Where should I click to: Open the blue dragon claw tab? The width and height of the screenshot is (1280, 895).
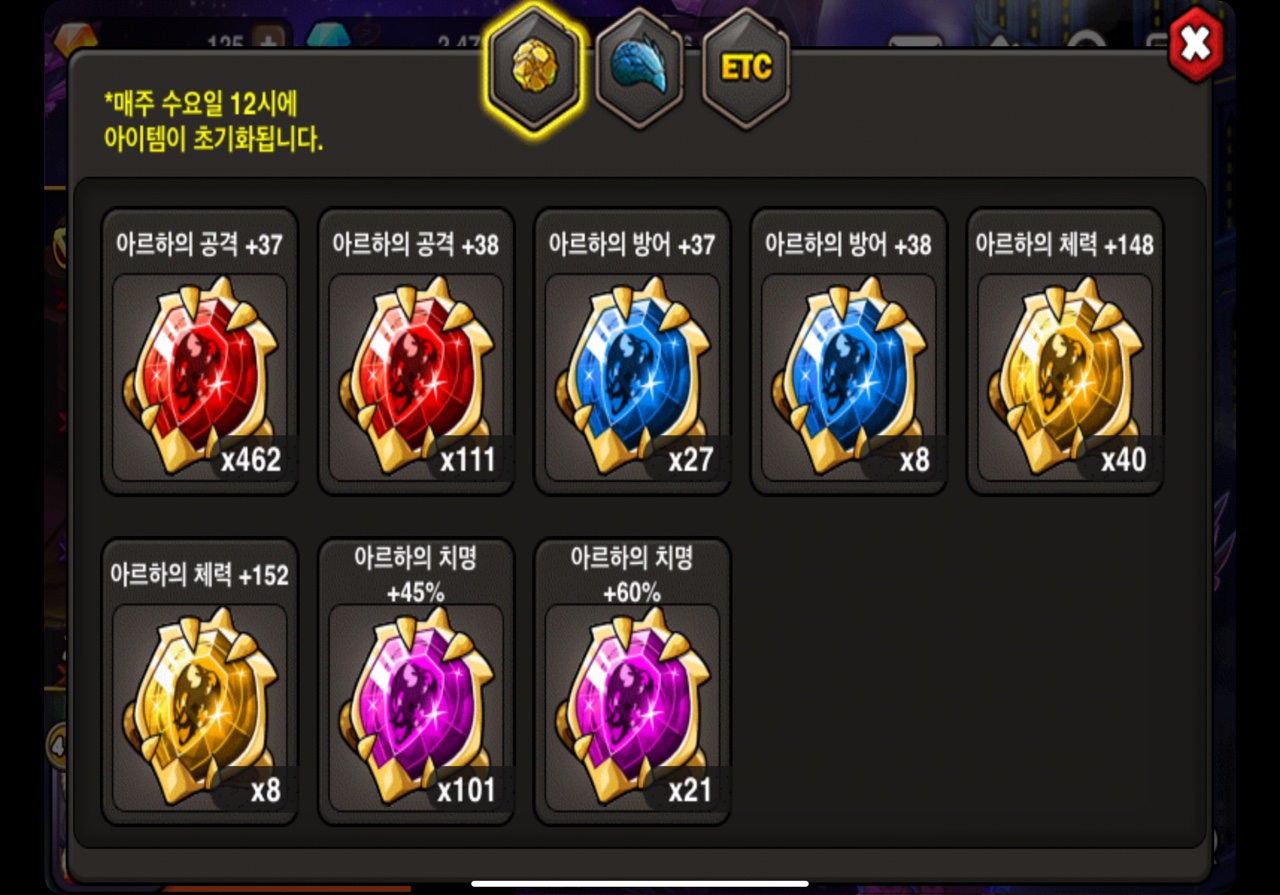[x=640, y=66]
